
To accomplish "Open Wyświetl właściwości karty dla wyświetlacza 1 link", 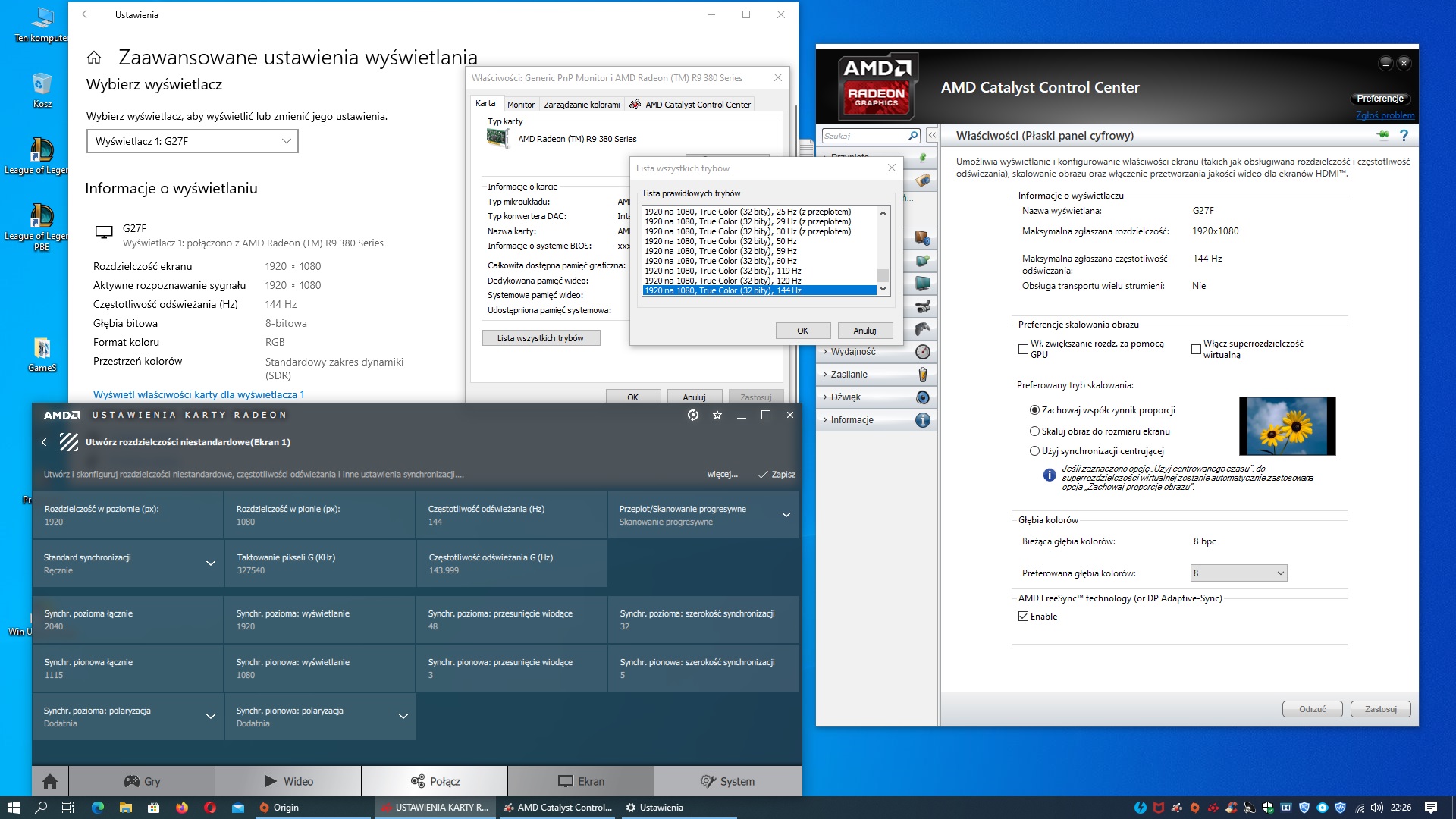I will pyautogui.click(x=199, y=394).
